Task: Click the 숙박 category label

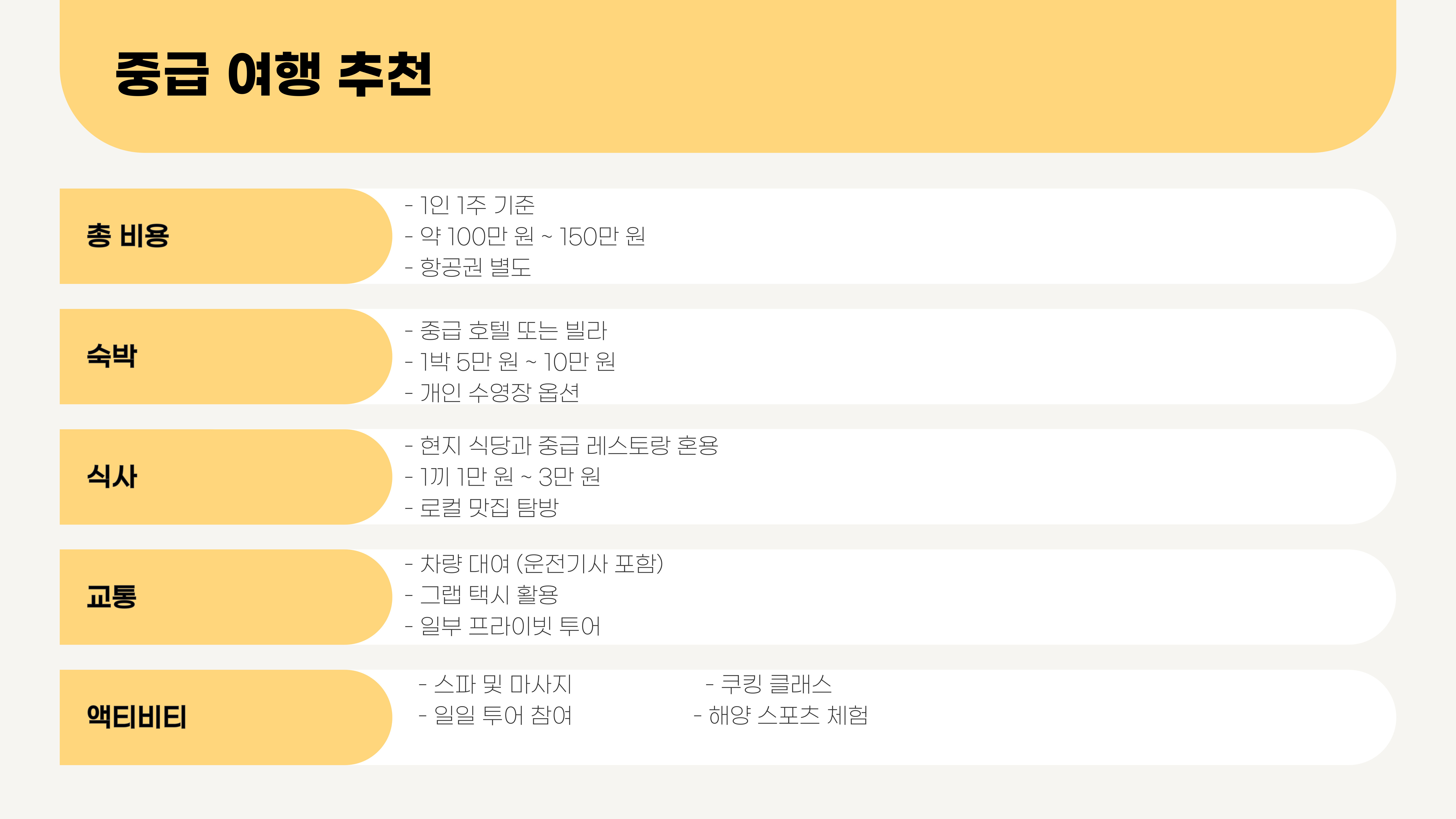Action: point(112,356)
